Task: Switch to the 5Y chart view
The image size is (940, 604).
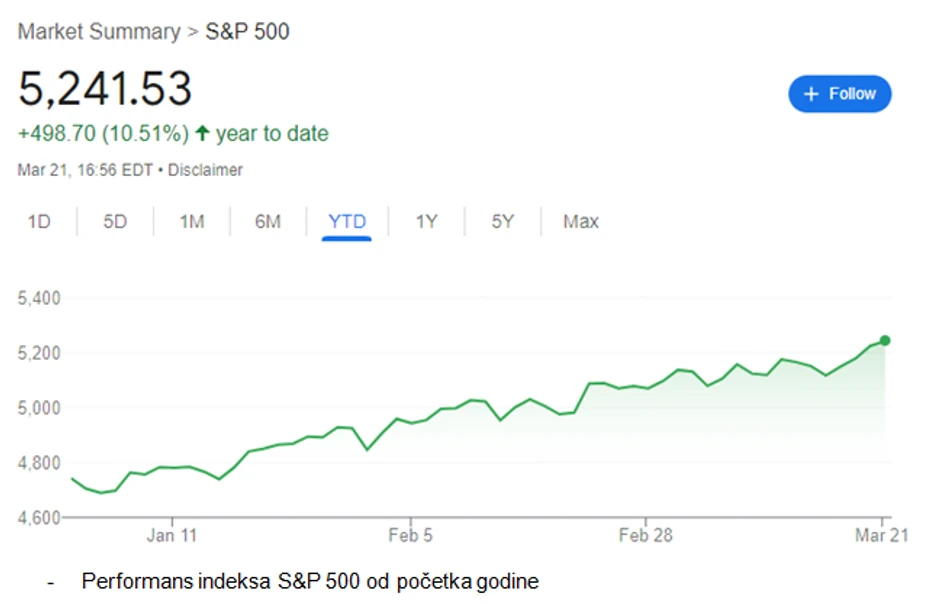Action: tap(502, 222)
